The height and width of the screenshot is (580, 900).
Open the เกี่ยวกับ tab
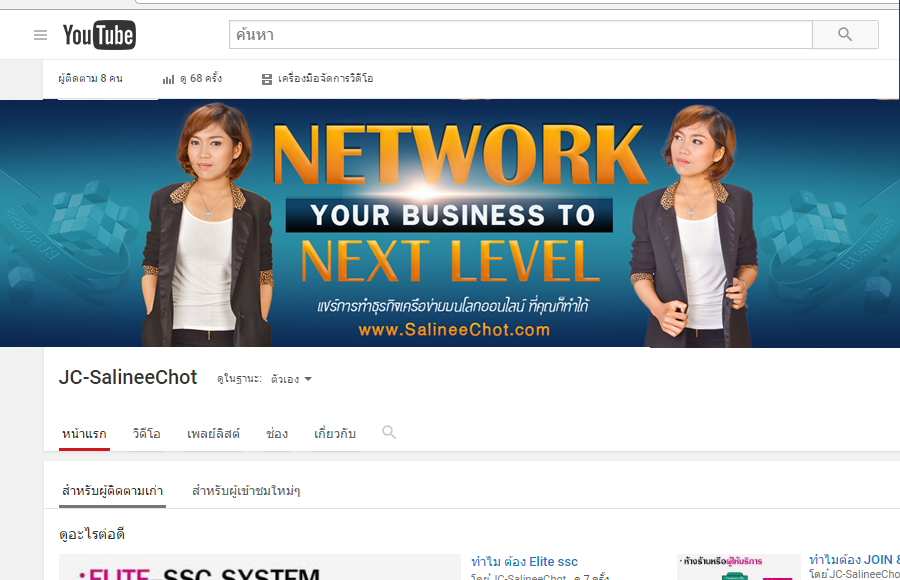point(334,434)
